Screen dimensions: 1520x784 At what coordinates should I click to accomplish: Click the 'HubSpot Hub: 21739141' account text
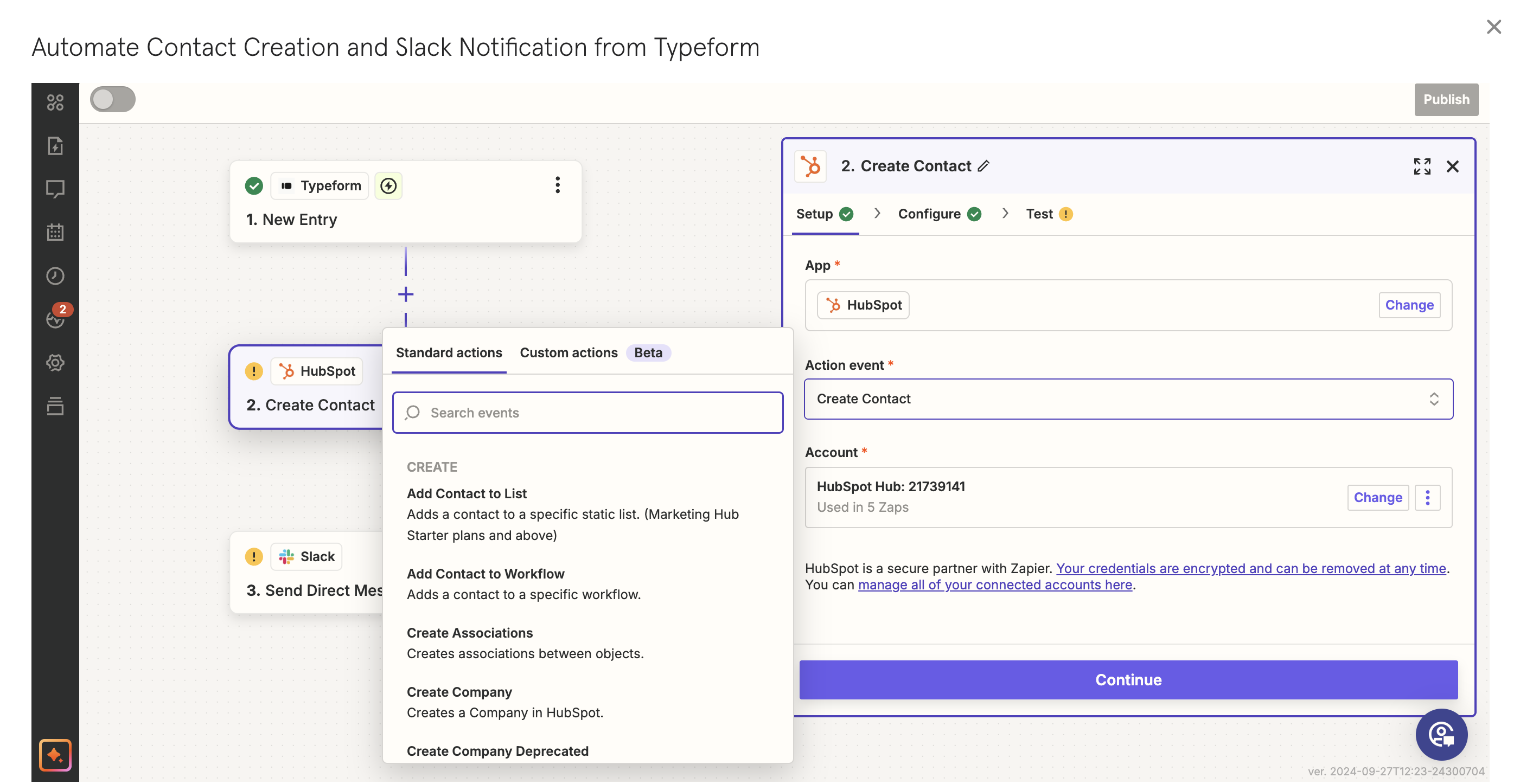pyautogui.click(x=891, y=487)
